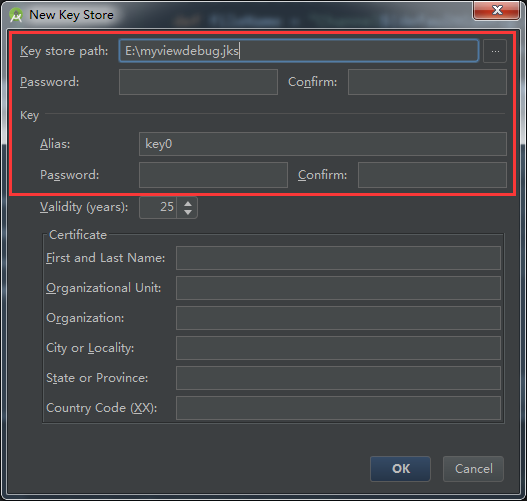Focus the City or Locality field
Screen dimensions: 527x501
pos(338,348)
